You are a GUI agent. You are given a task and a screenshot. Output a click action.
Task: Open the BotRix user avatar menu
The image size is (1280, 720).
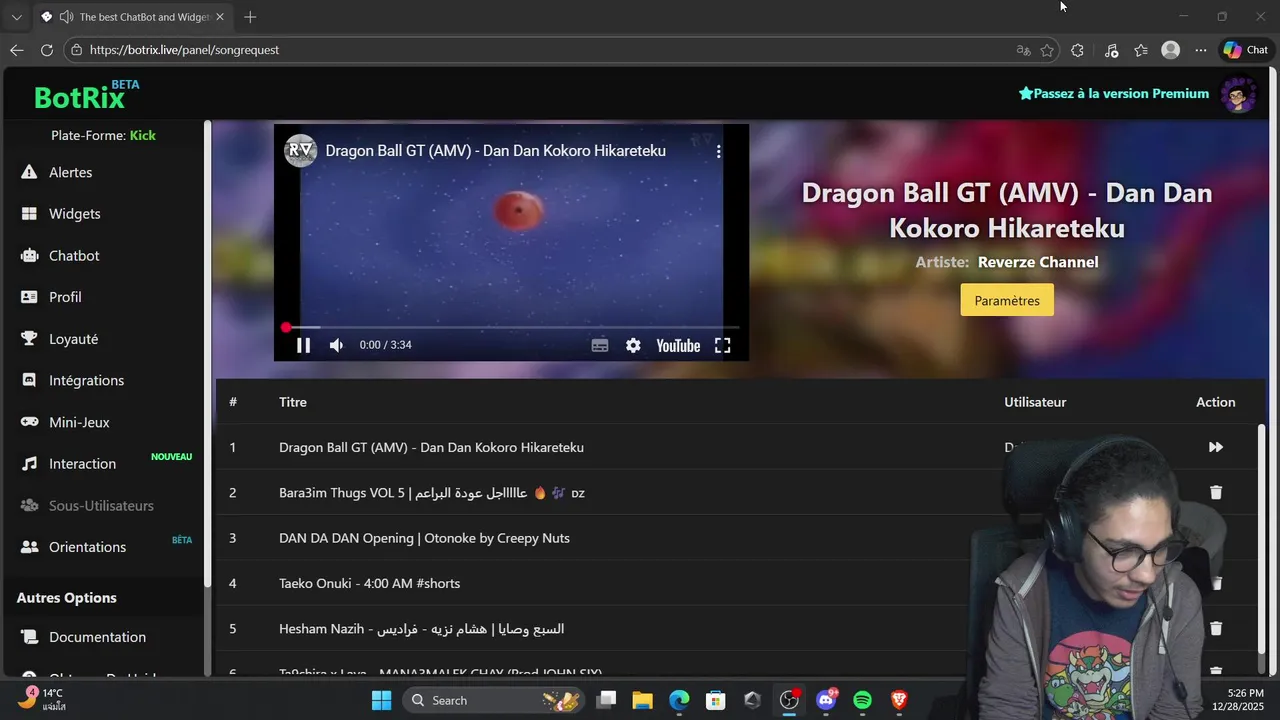(x=1239, y=94)
